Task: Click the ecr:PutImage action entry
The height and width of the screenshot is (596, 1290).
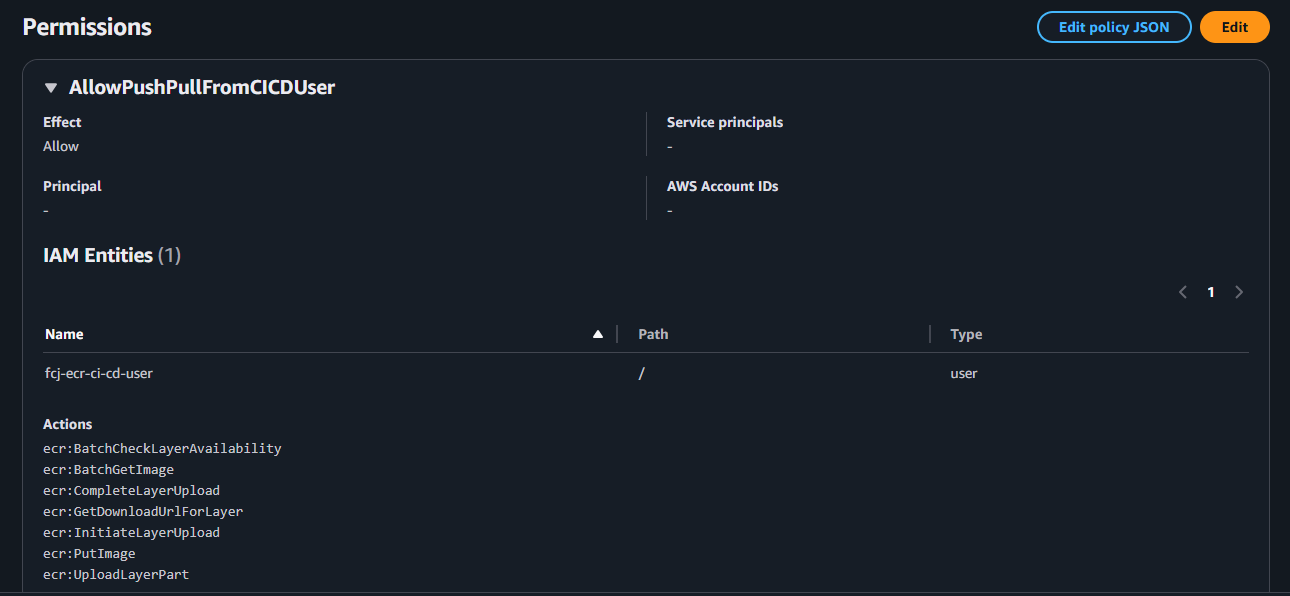Action: 89,553
